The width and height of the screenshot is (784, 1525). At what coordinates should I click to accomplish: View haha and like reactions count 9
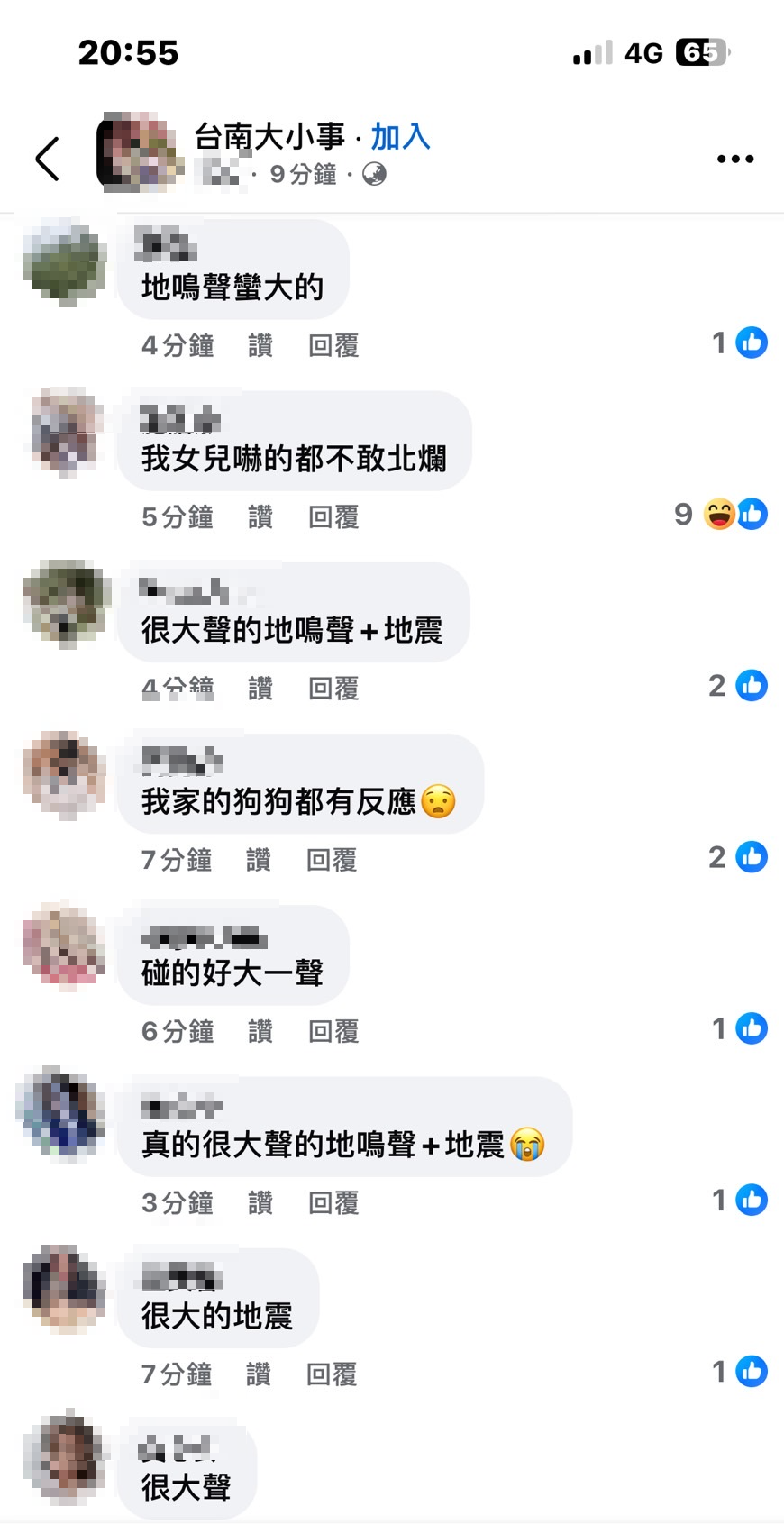click(721, 514)
